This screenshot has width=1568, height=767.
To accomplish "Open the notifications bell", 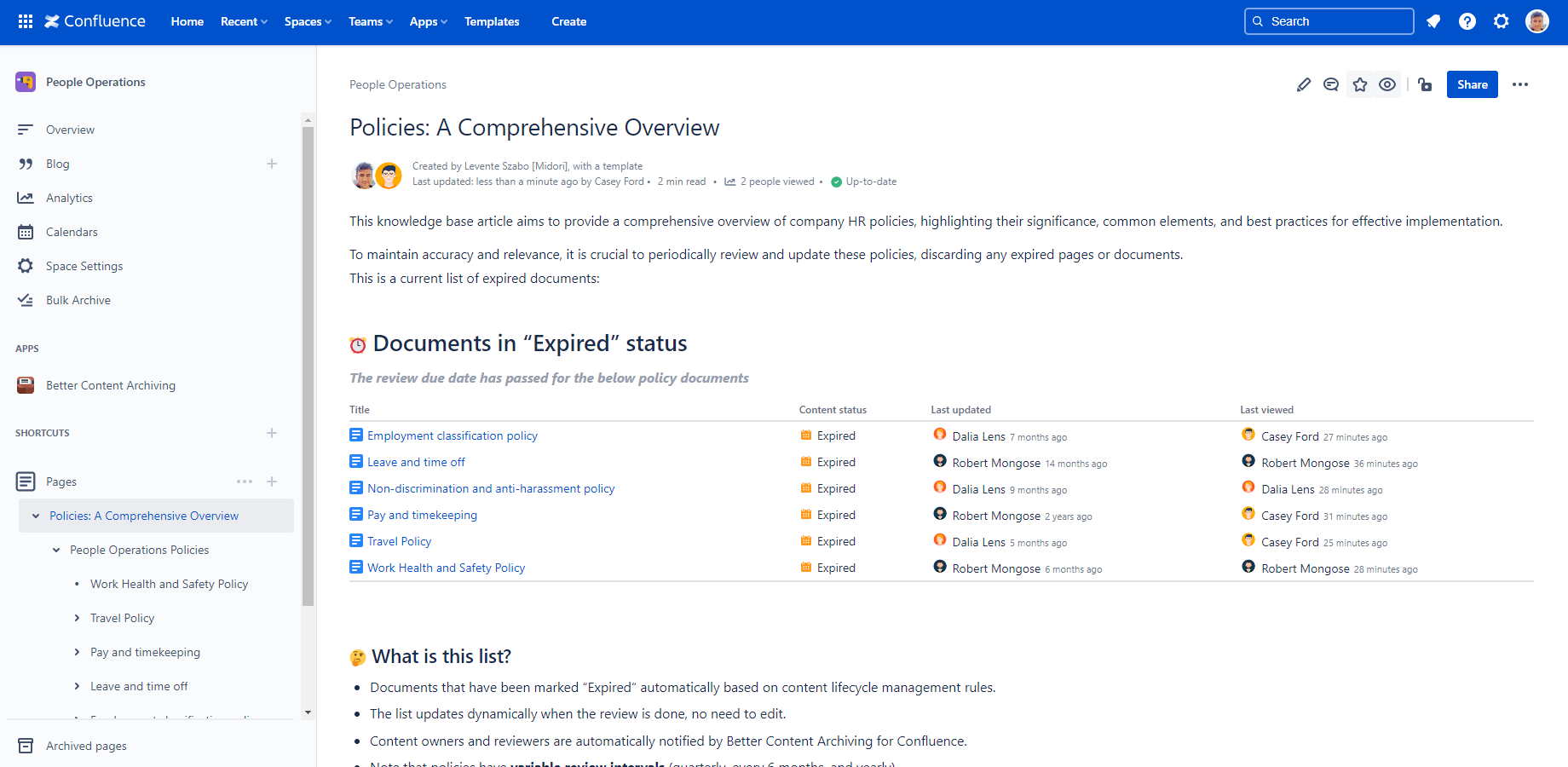I will tap(1433, 21).
